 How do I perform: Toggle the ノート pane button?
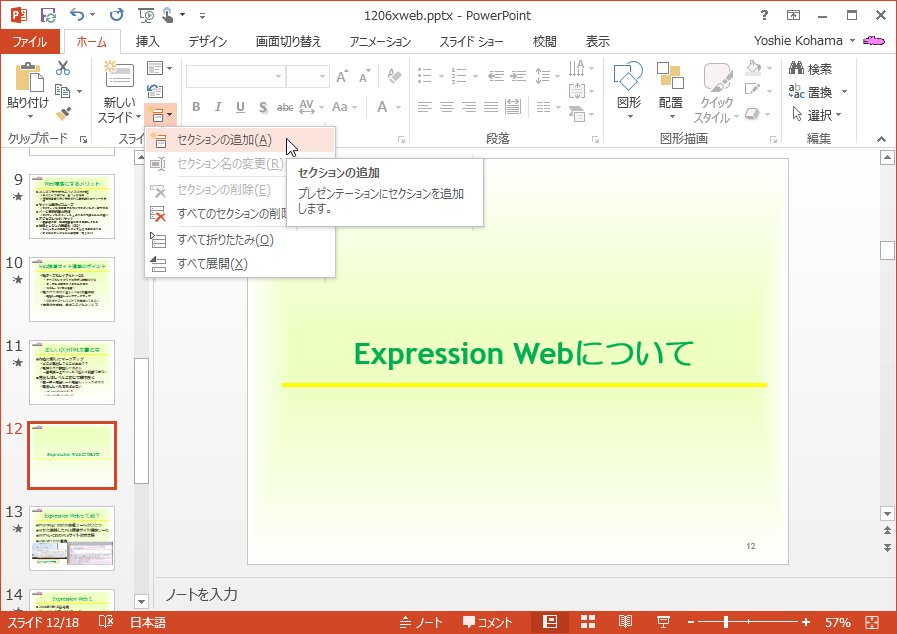422,622
